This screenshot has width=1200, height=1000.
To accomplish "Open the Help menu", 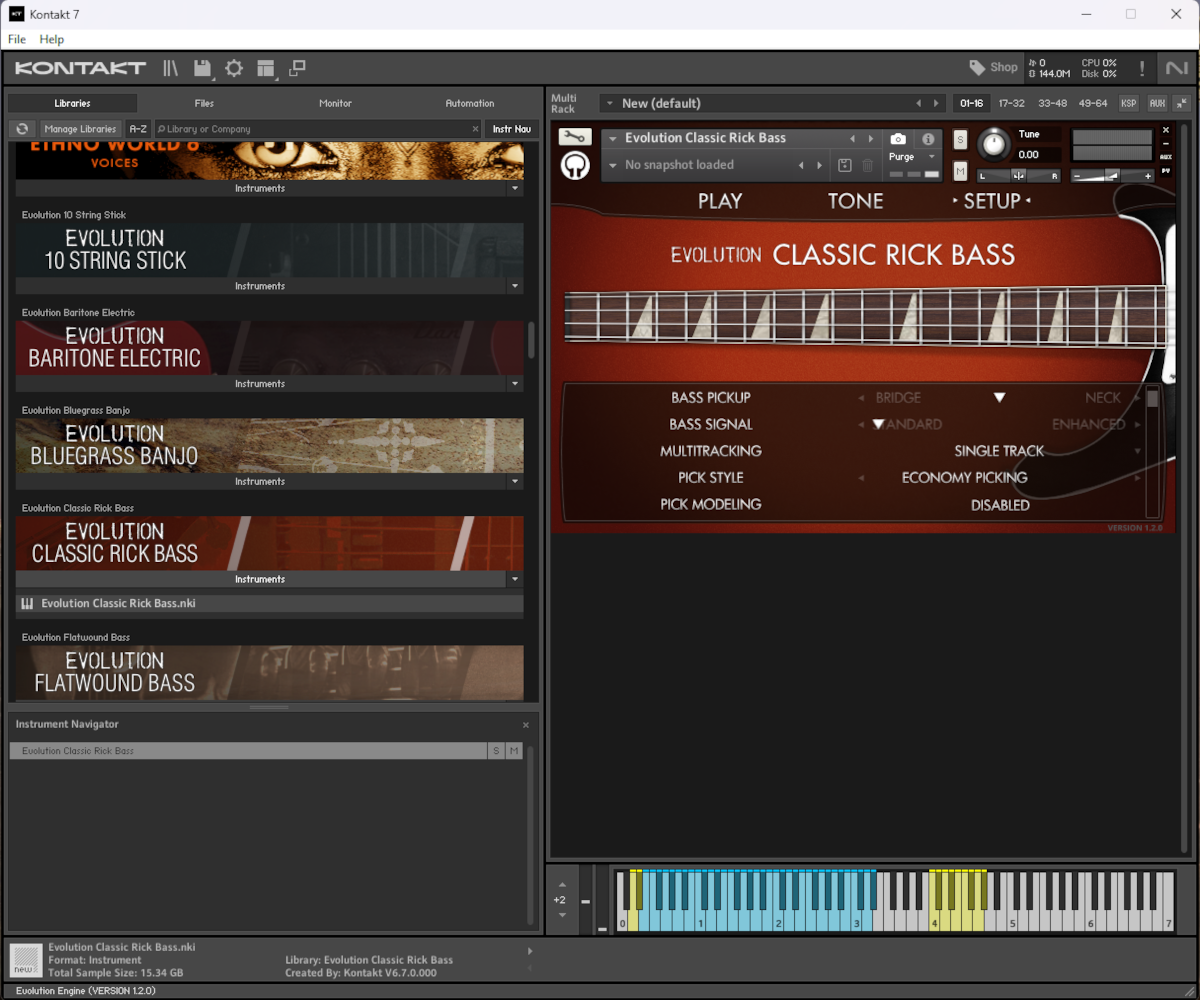I will 52,39.
